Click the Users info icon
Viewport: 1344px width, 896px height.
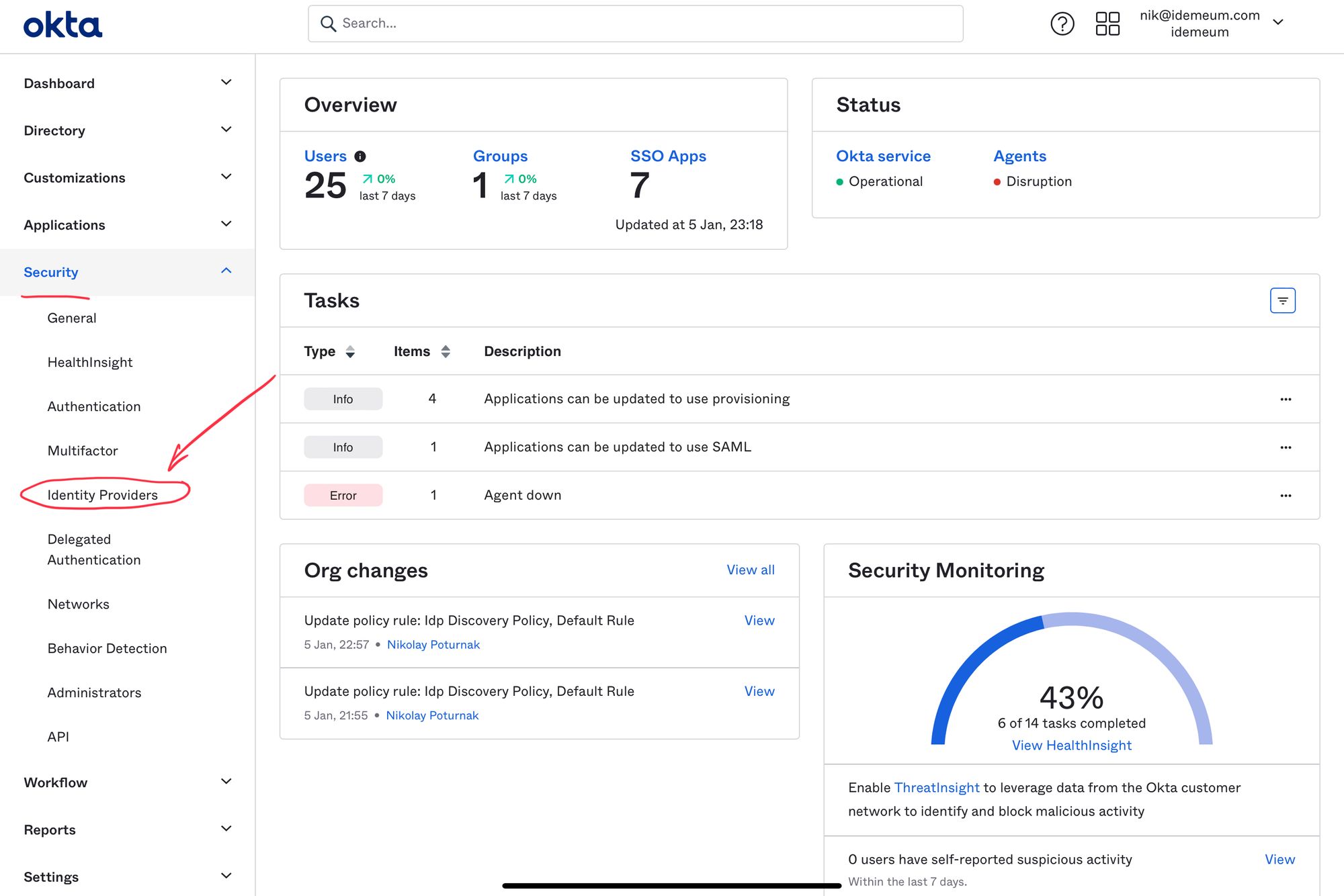(x=360, y=156)
